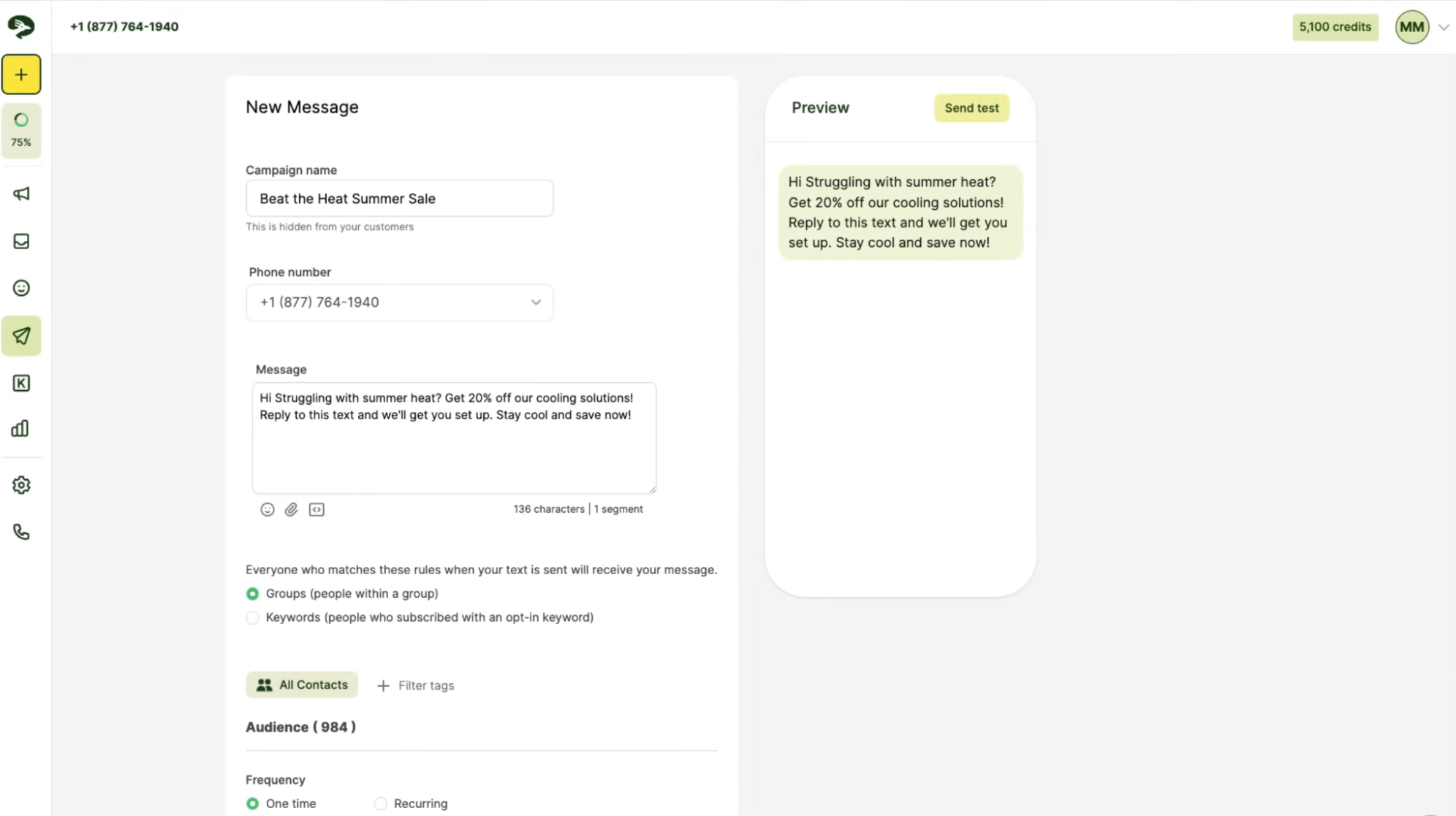Click the Send test button

(x=971, y=108)
